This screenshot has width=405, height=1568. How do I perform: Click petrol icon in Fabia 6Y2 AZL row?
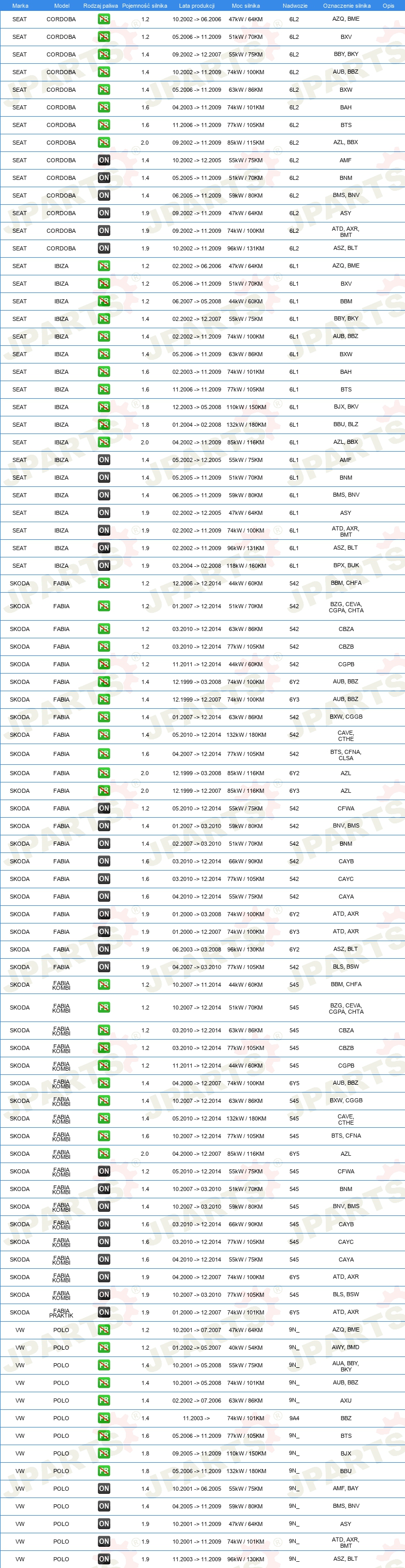[104, 773]
